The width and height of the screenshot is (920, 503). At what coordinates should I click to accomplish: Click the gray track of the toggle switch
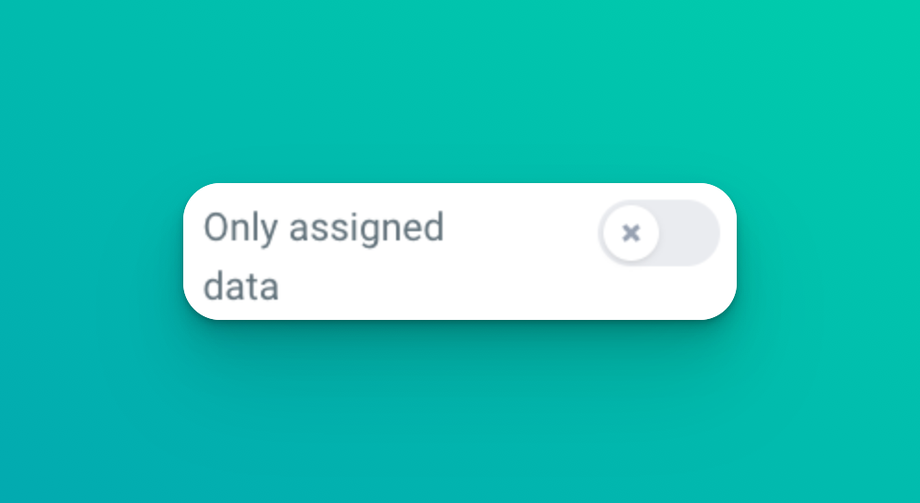pos(690,233)
